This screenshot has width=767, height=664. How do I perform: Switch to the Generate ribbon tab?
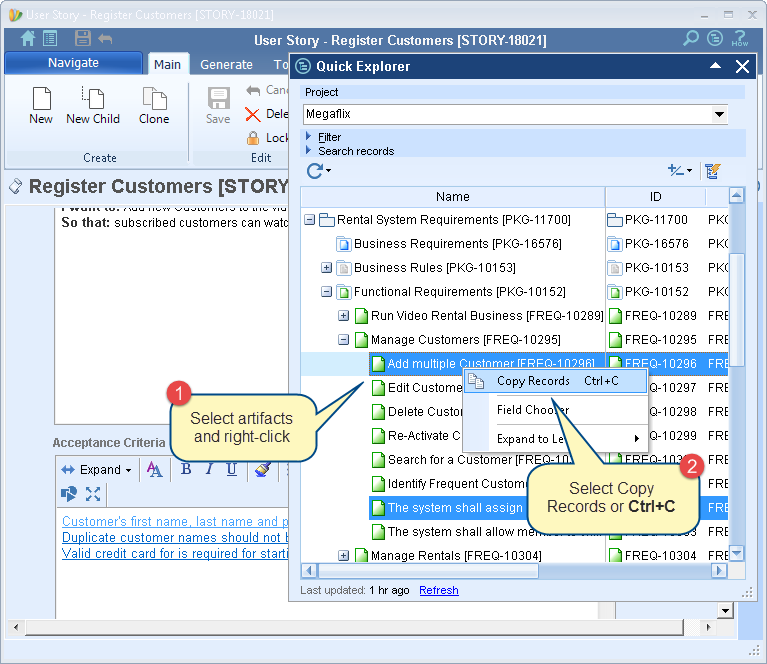[x=226, y=64]
